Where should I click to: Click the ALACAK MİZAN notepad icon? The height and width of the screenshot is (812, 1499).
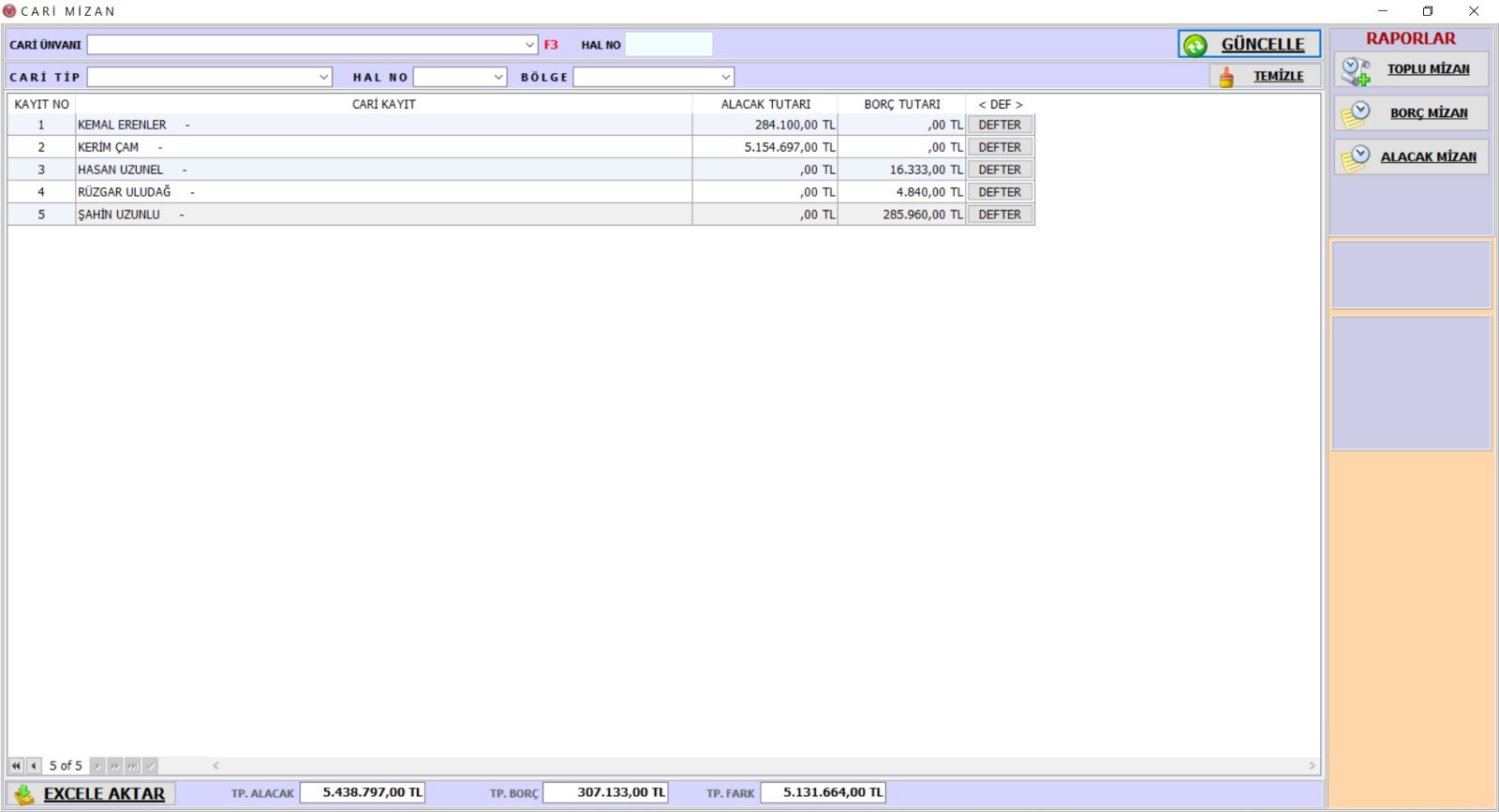click(x=1355, y=158)
